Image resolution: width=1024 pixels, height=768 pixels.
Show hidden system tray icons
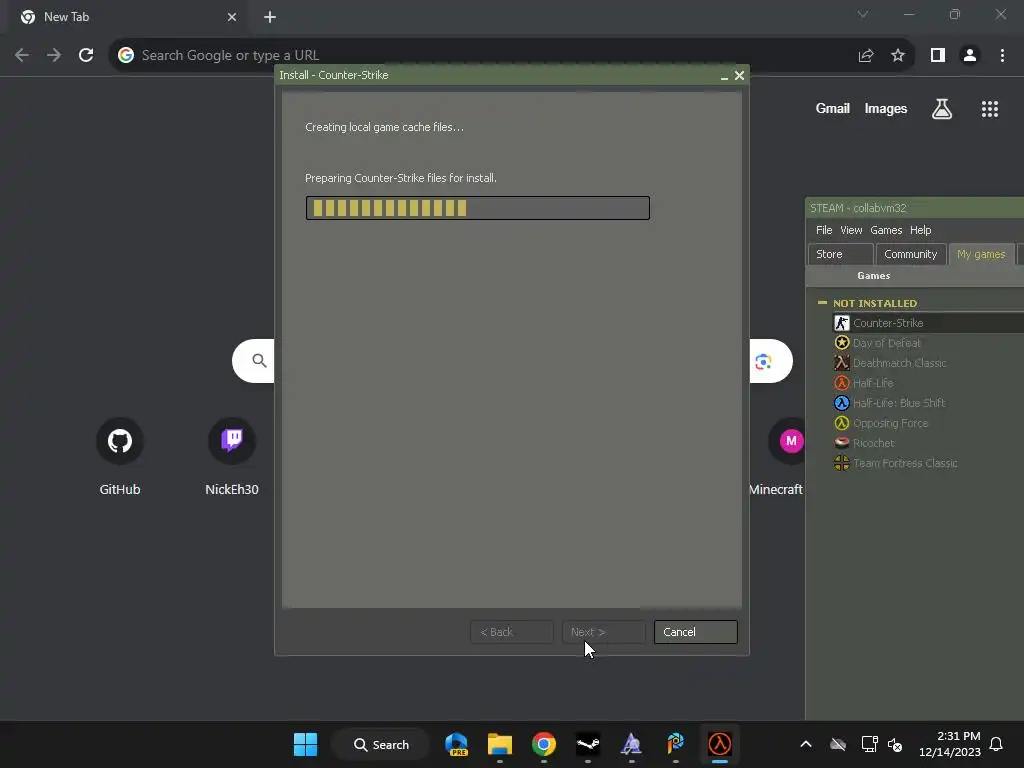coord(806,744)
